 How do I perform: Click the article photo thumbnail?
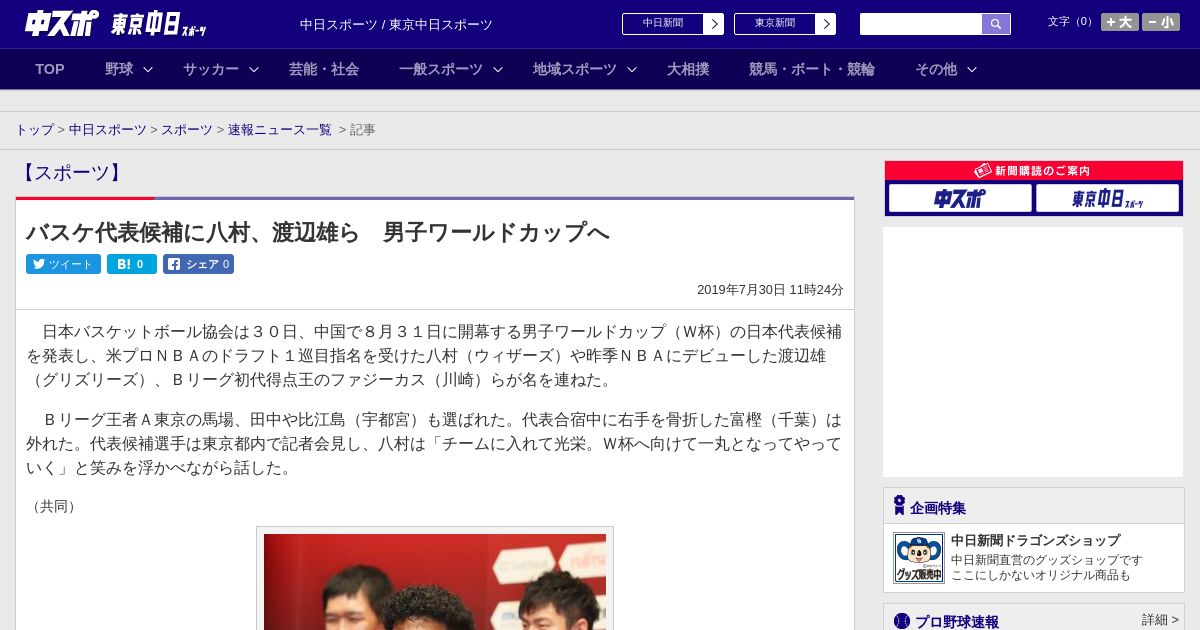coord(435,581)
